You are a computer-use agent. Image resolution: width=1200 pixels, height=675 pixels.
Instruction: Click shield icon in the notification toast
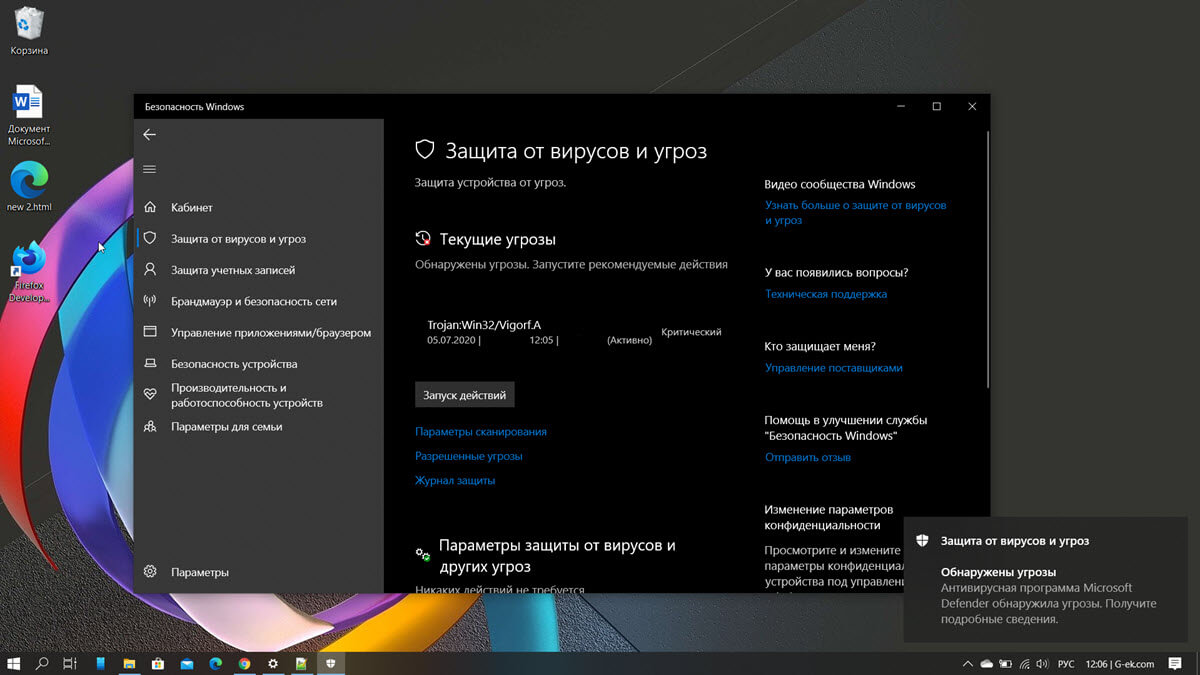click(x=923, y=540)
